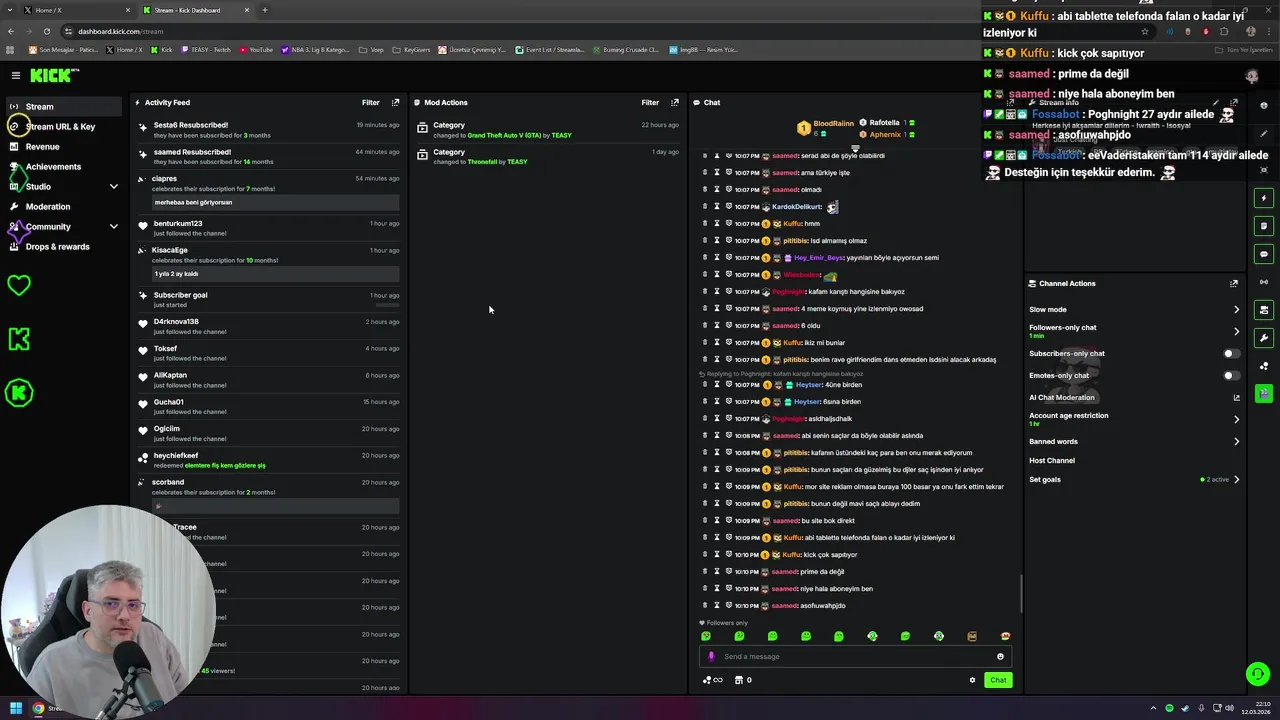Viewport: 1280px width, 720px height.
Task: Open the KeyGivers bookmark folder
Action: (410, 49)
